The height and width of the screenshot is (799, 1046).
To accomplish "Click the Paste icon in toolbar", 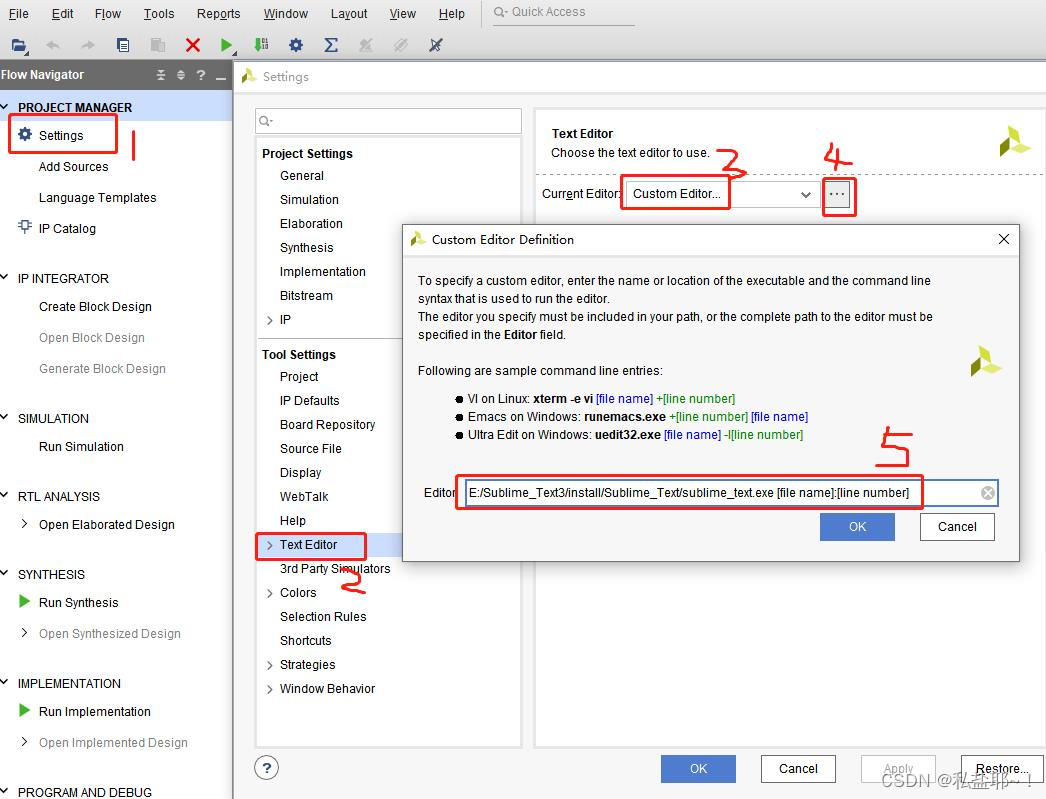I will tap(158, 45).
